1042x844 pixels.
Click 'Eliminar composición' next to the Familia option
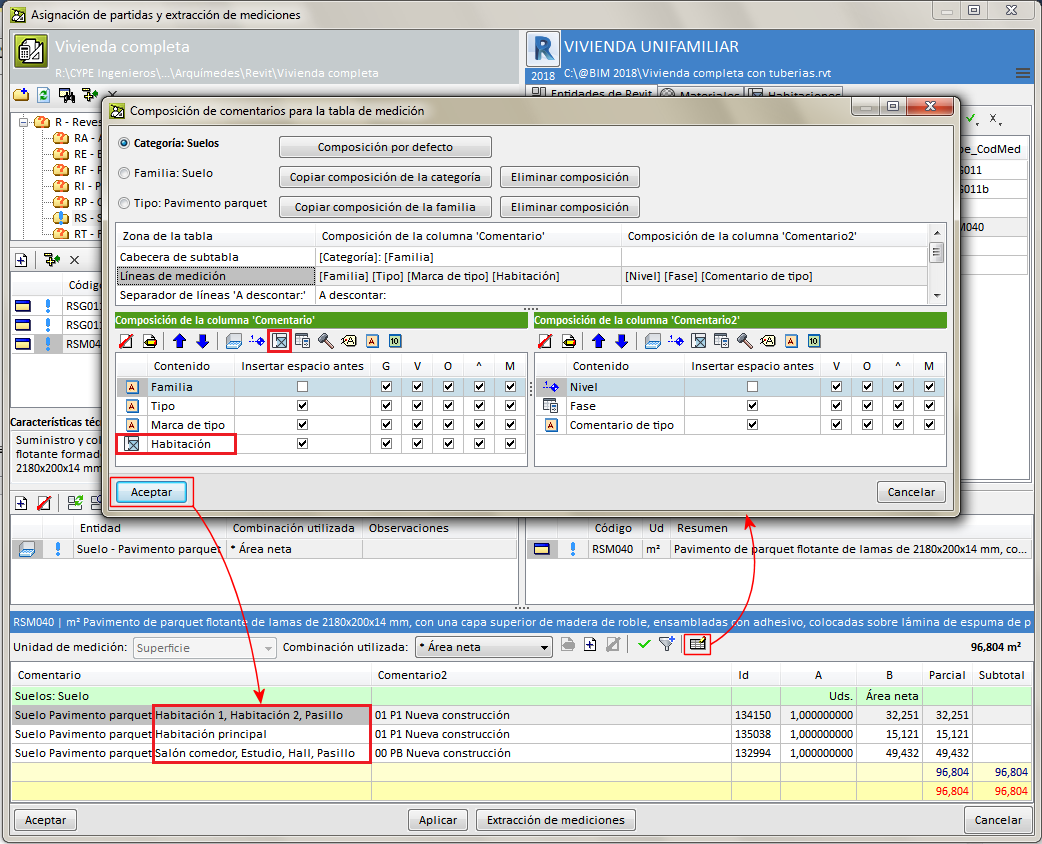[x=570, y=177]
